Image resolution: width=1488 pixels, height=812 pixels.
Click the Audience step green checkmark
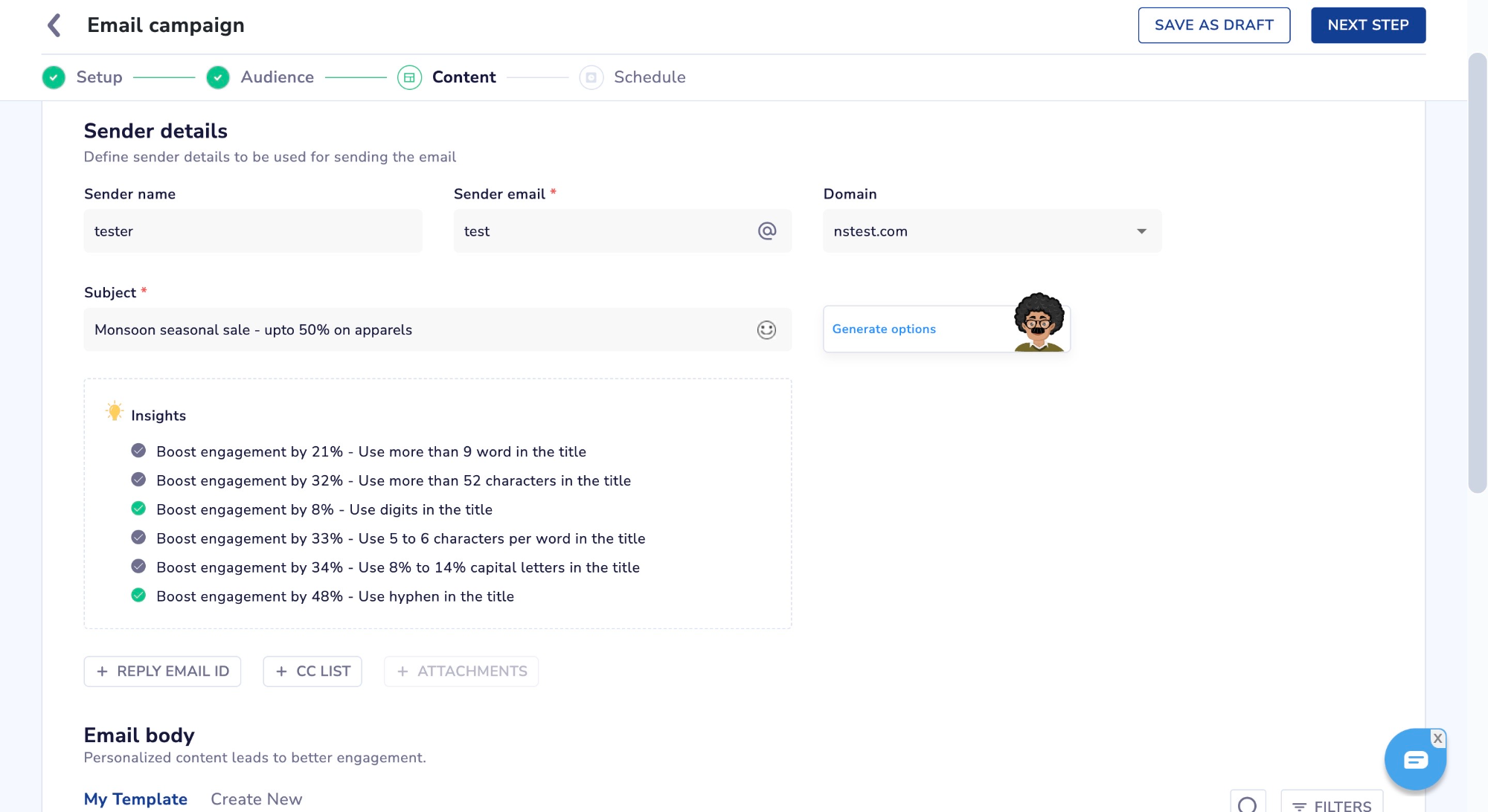point(218,77)
